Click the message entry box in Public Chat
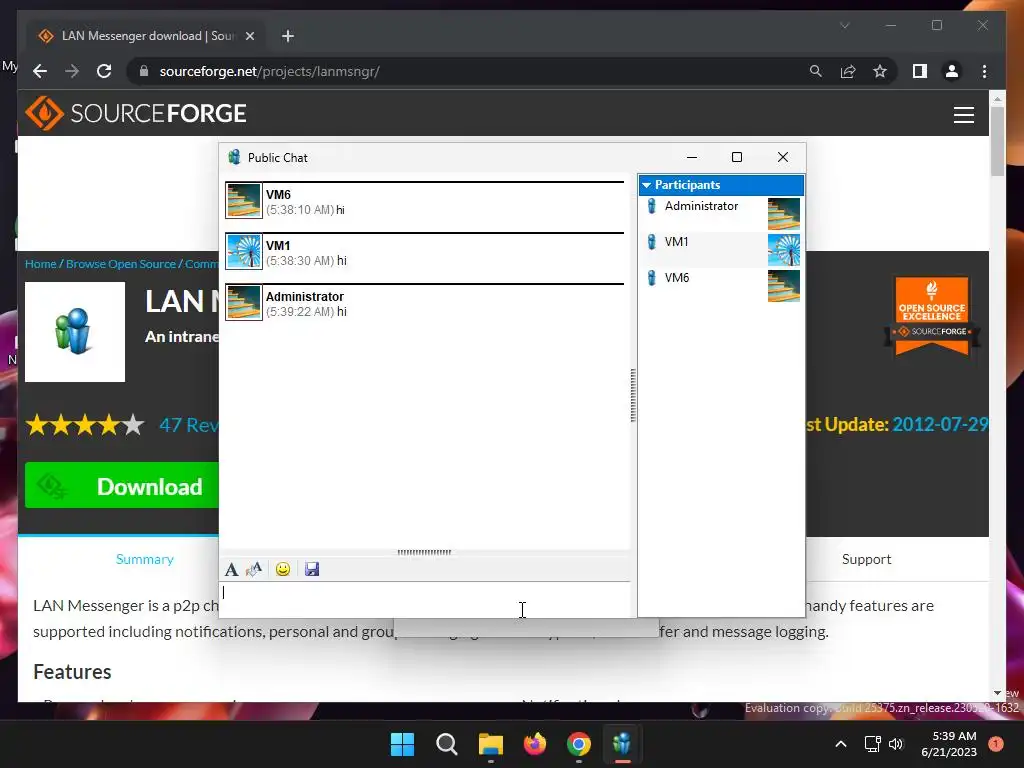 (425, 599)
